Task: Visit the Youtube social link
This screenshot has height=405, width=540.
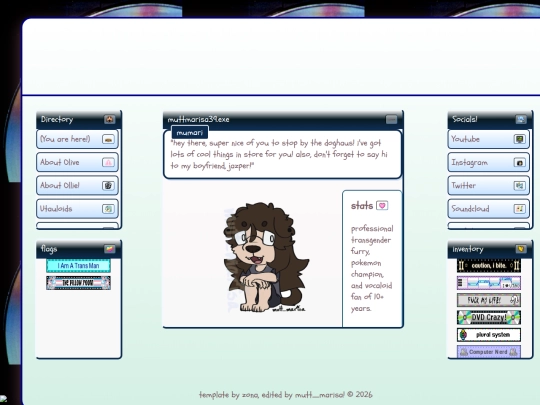Action: 489,139
